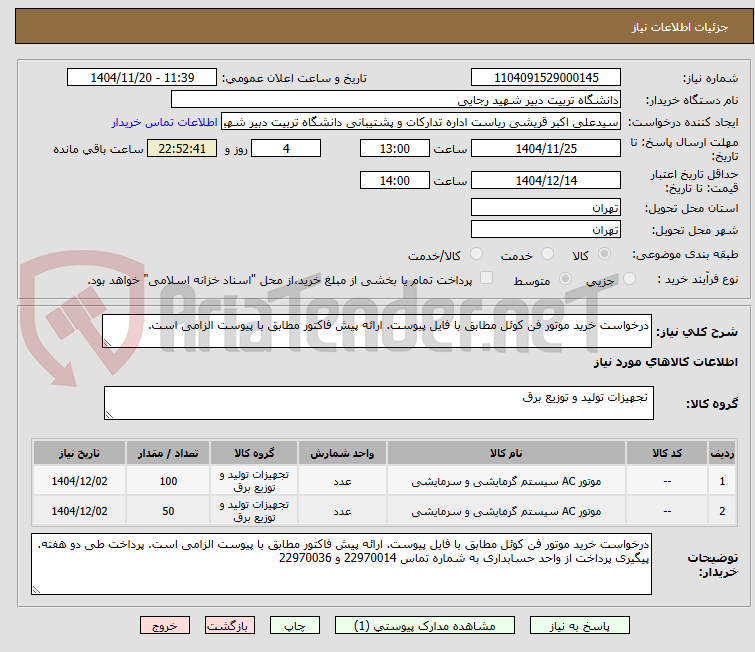Click row 1 product name cell

coord(506,481)
